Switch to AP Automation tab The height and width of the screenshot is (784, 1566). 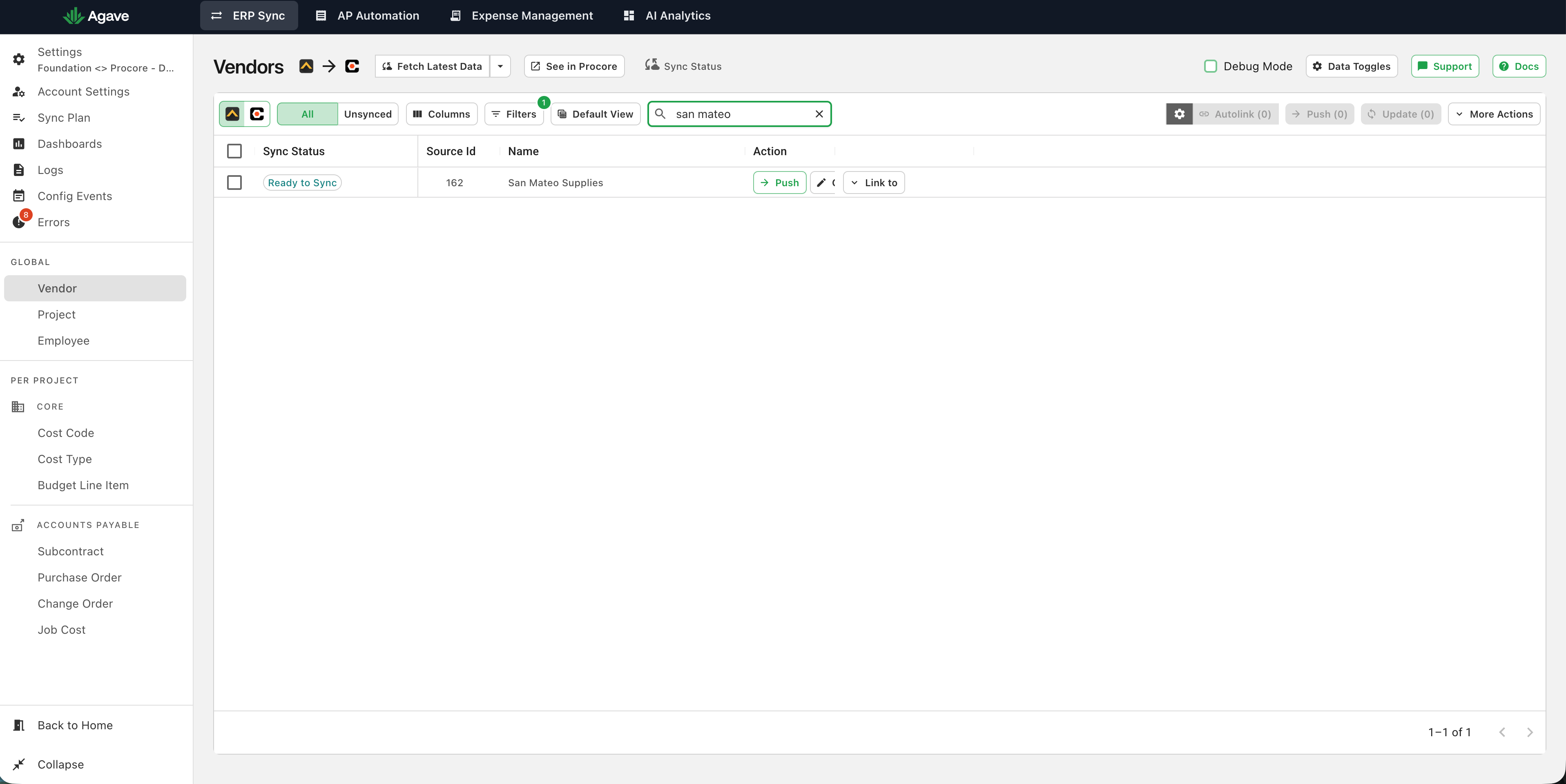click(x=368, y=16)
